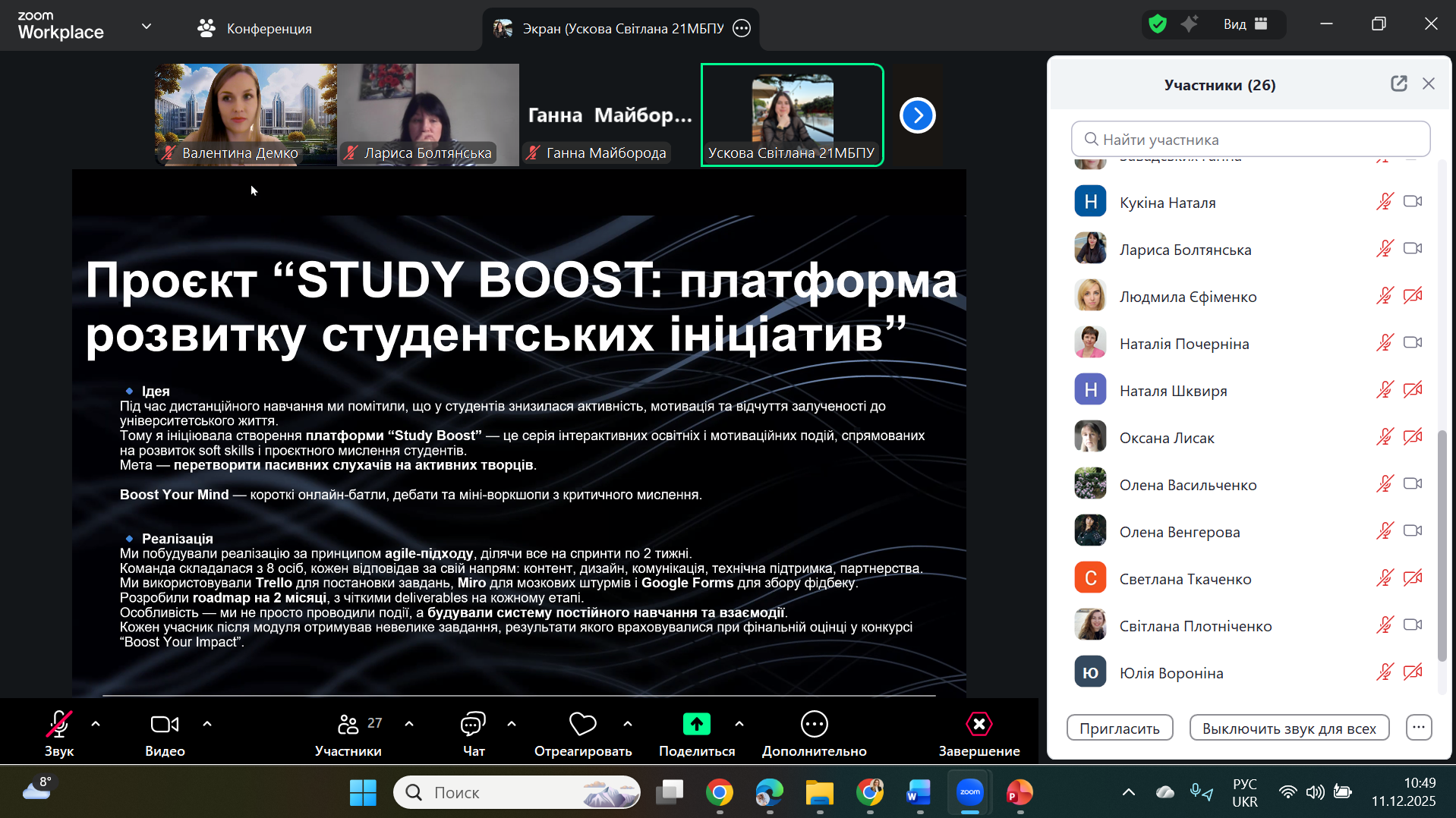Show next video thumbnails with blue arrow
The height and width of the screenshot is (818, 1456).
[917, 115]
